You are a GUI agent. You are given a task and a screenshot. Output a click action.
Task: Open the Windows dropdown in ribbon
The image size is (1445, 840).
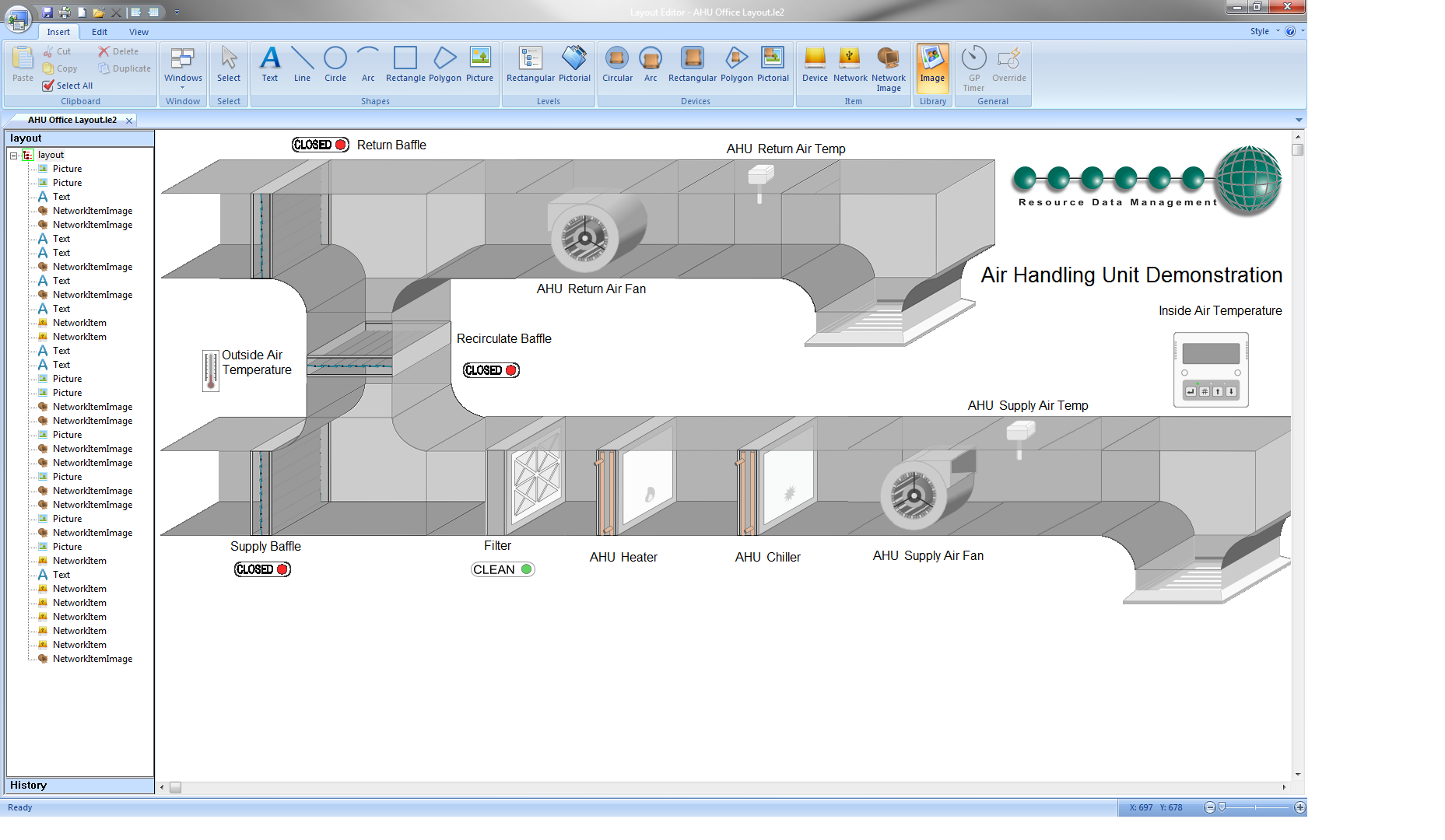183,65
